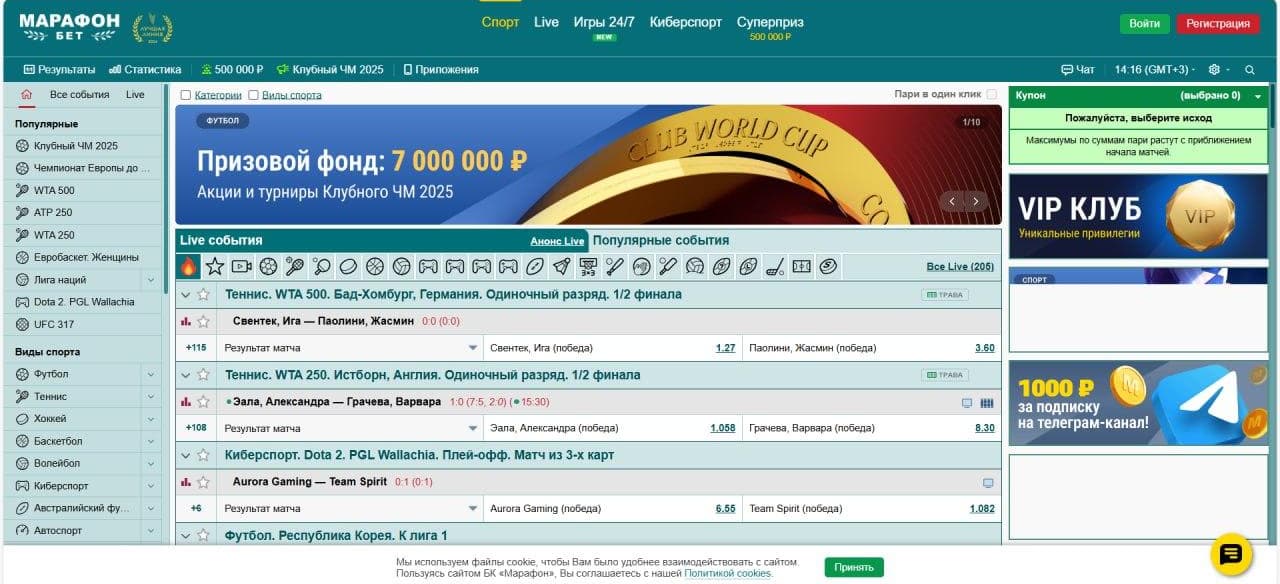Open the floating chat bubble button
Screen dimensions: 1280x584
pyautogui.click(x=1231, y=554)
